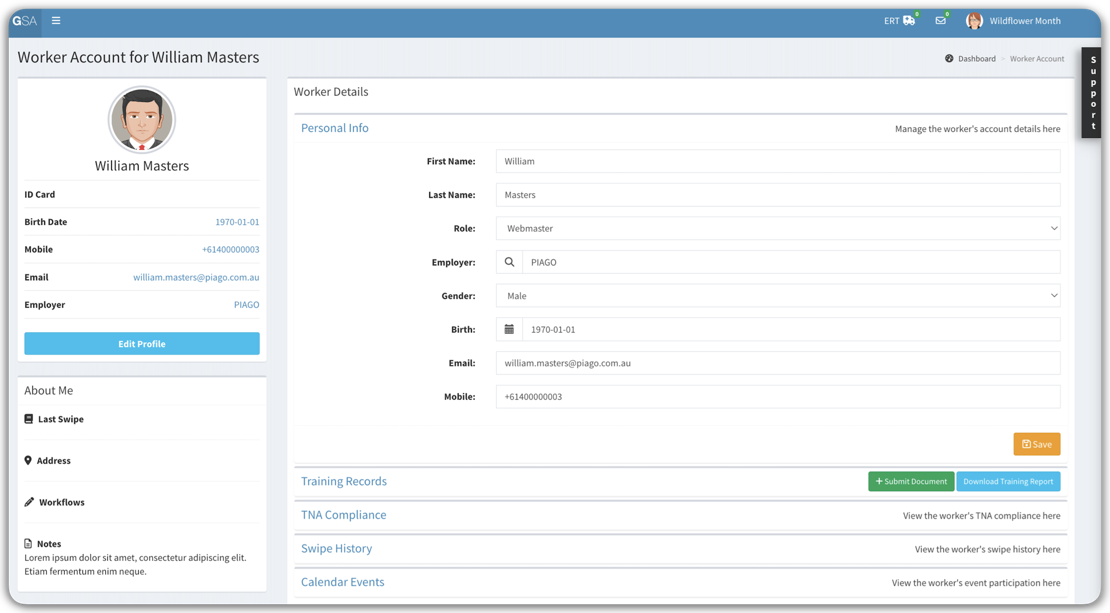Open the messages envelope icon
The height and width of the screenshot is (613, 1110).
coord(940,18)
